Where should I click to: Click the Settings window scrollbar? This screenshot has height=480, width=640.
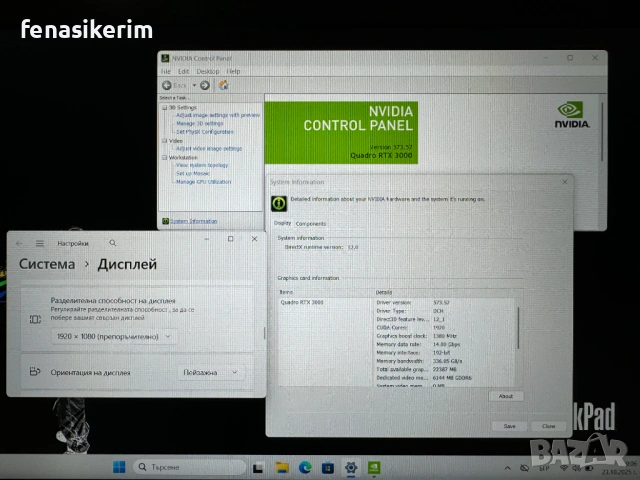tap(264, 333)
